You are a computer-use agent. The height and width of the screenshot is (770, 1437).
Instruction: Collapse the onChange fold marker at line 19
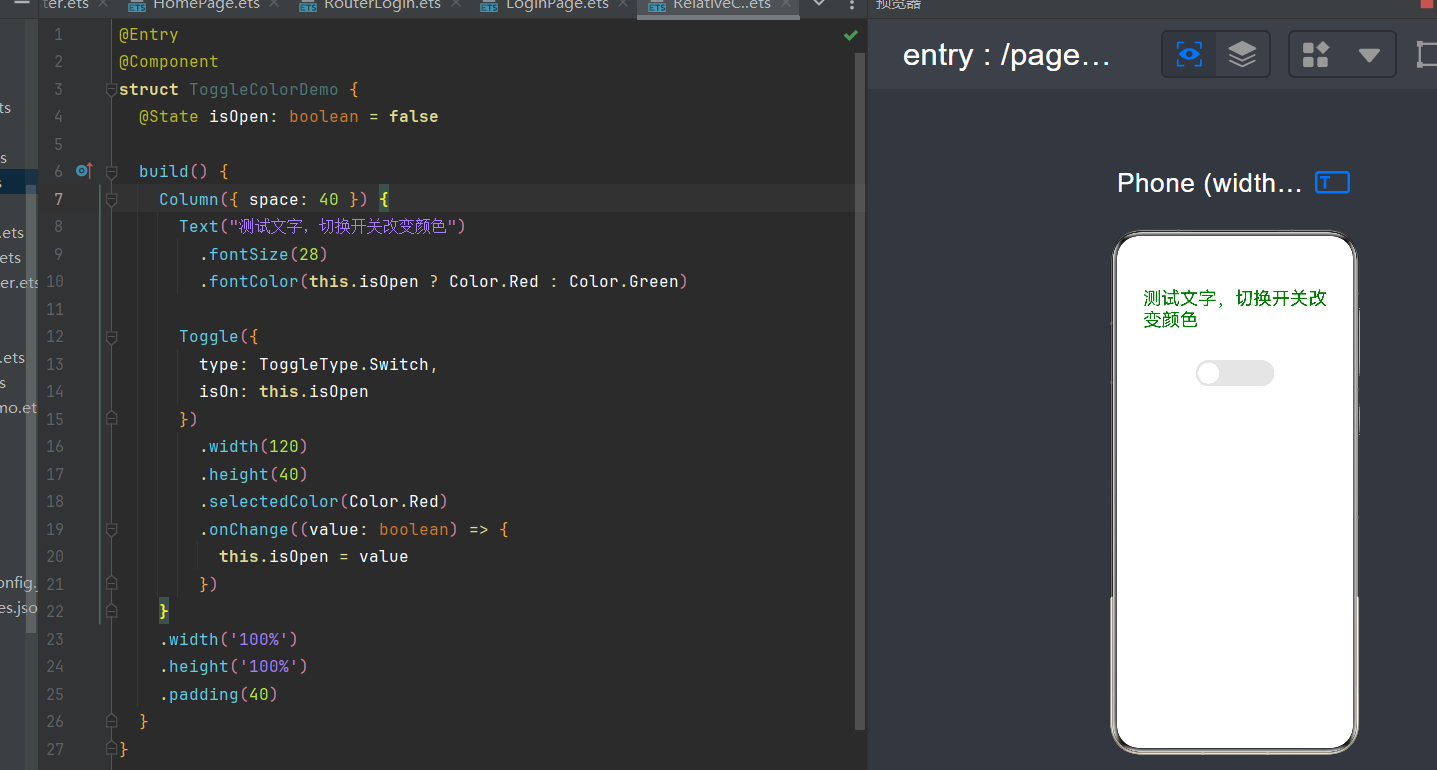(x=111, y=528)
